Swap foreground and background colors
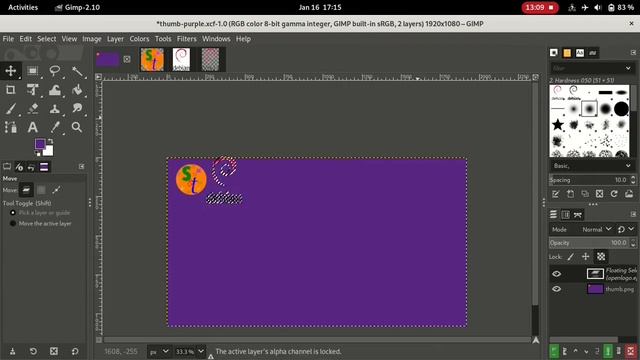The image size is (640, 360). click(x=50, y=141)
